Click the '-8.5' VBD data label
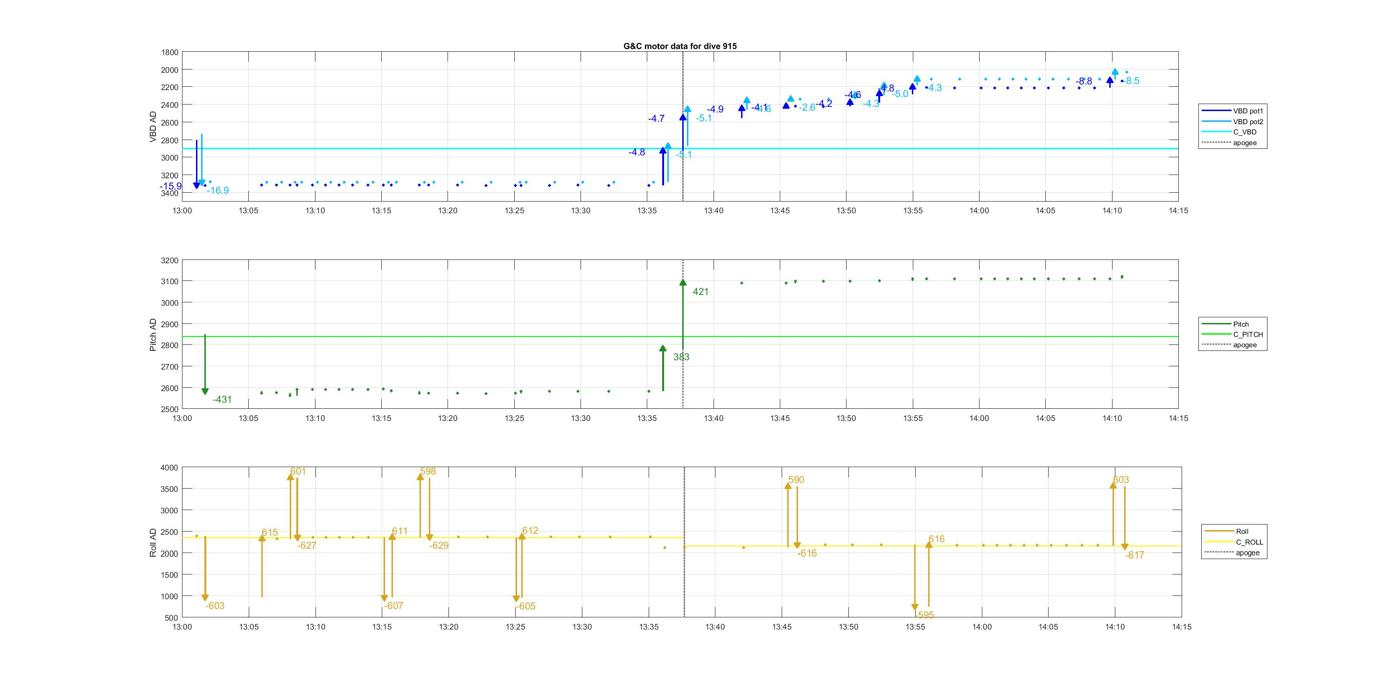This screenshot has height=693, width=1400. point(1131,81)
